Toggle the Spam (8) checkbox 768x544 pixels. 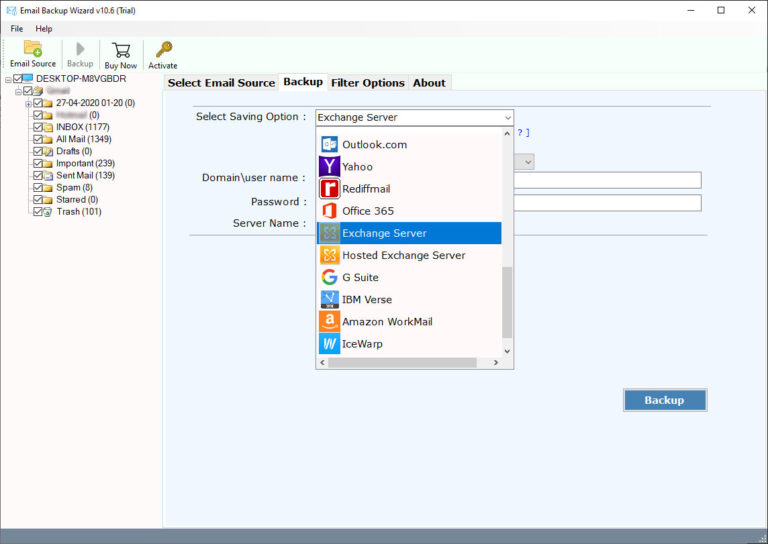pos(38,188)
